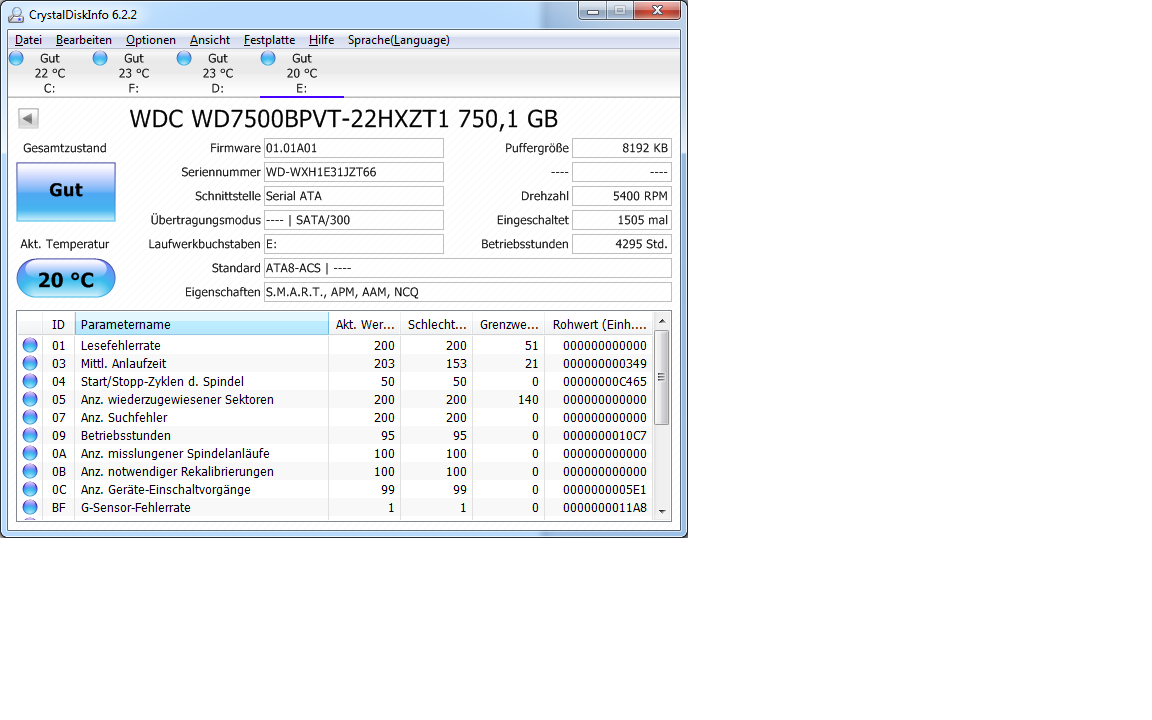Select the Mittl. Anlaufzeit parameter name

(123, 364)
